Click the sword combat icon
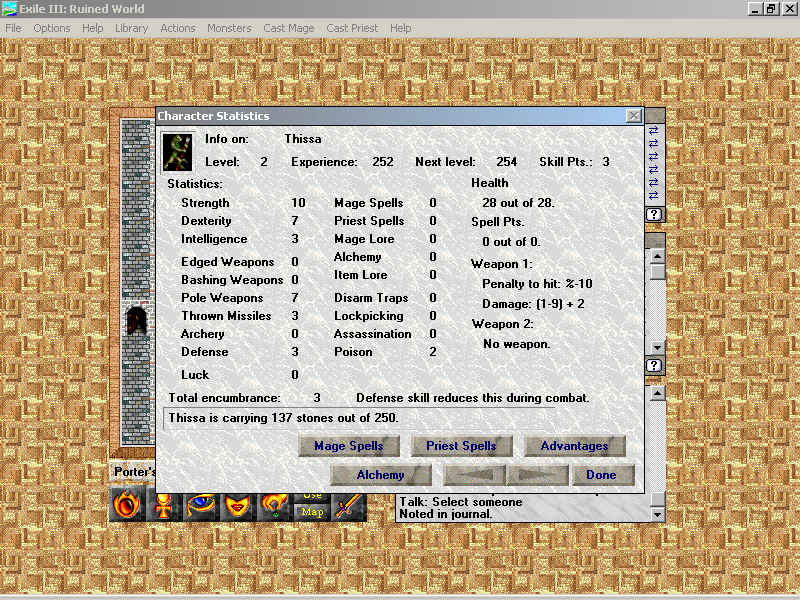800x600 pixels. [348, 506]
